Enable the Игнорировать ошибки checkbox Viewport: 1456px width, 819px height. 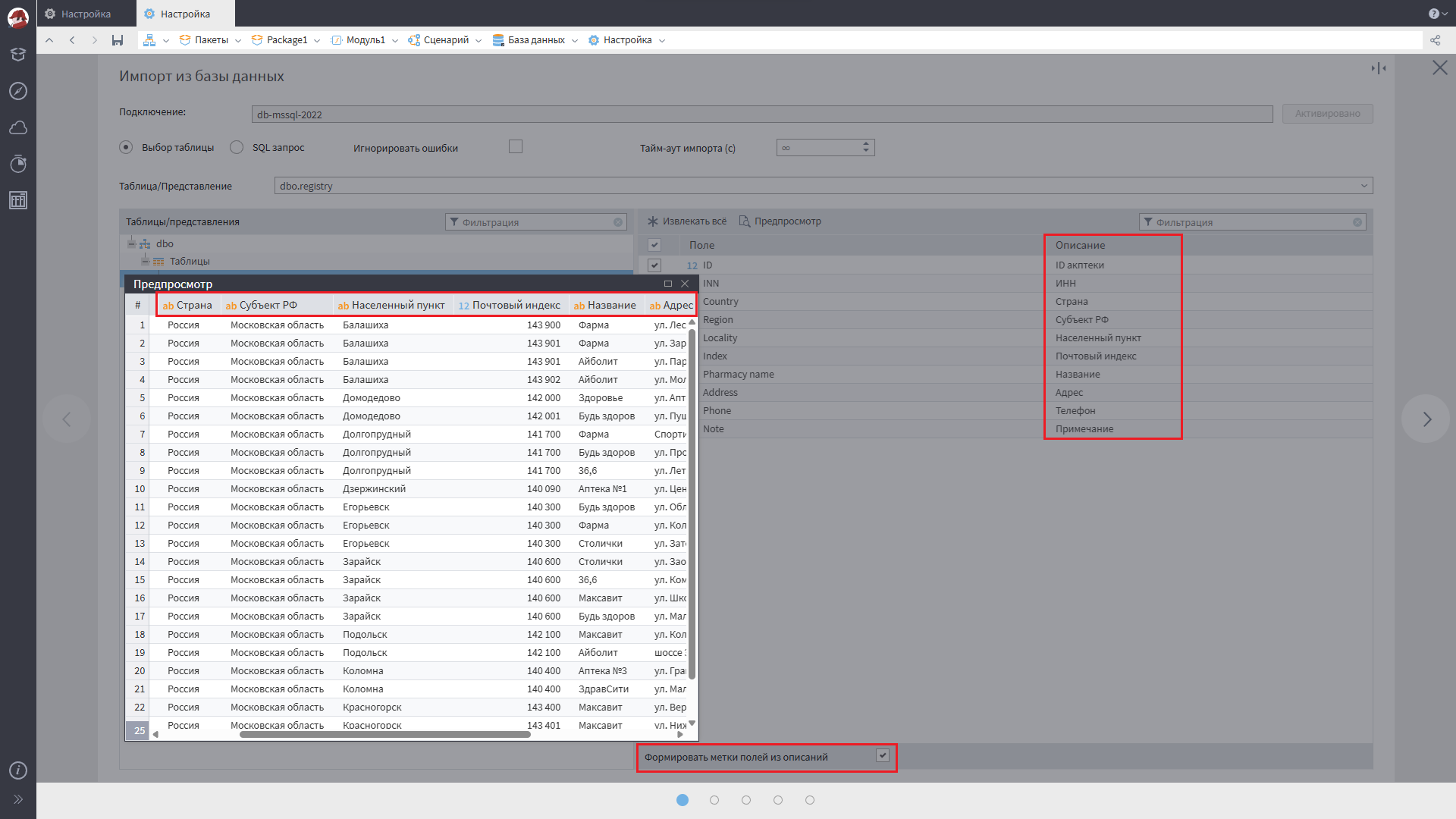click(516, 146)
